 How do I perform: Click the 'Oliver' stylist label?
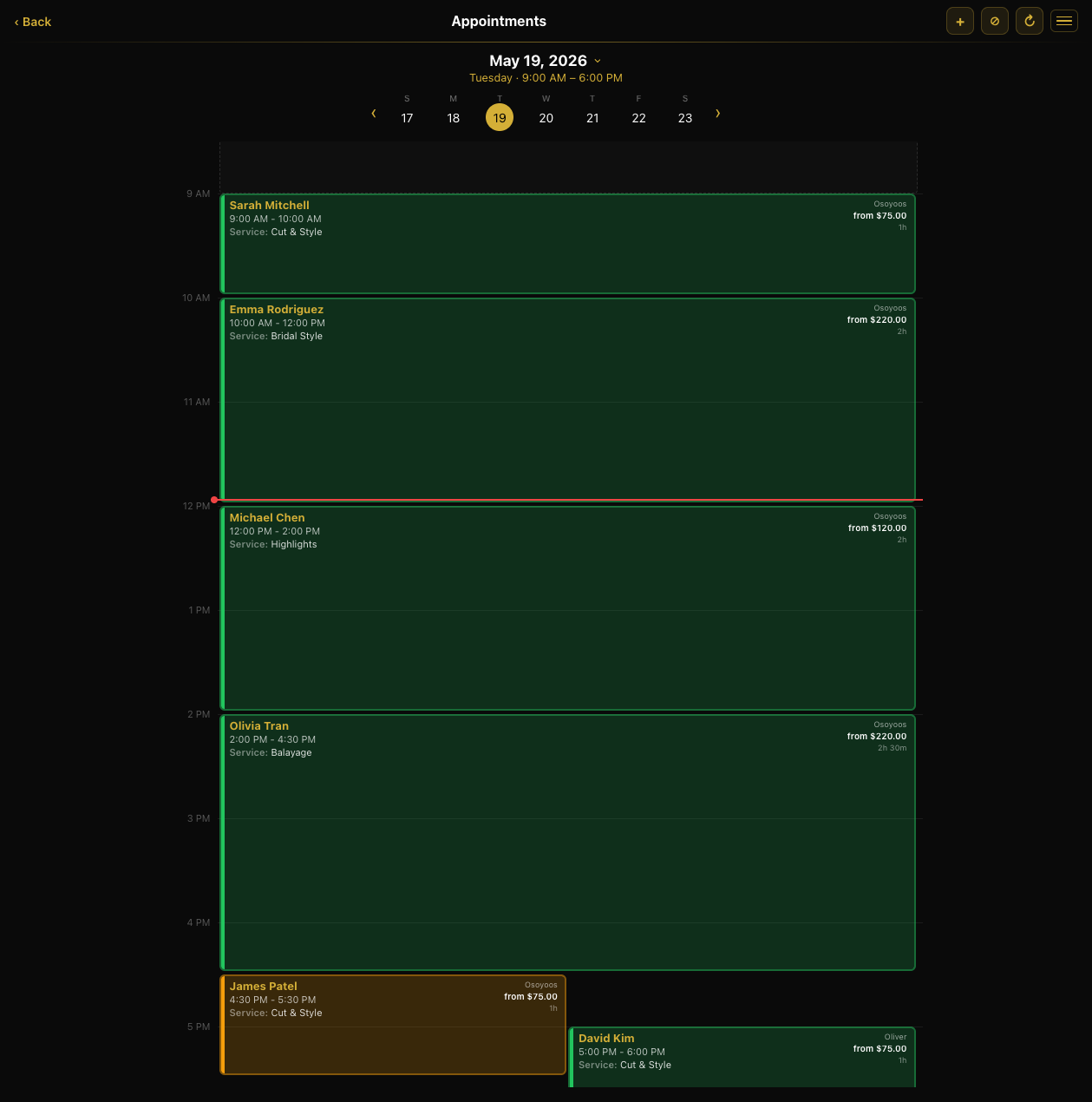[895, 1037]
